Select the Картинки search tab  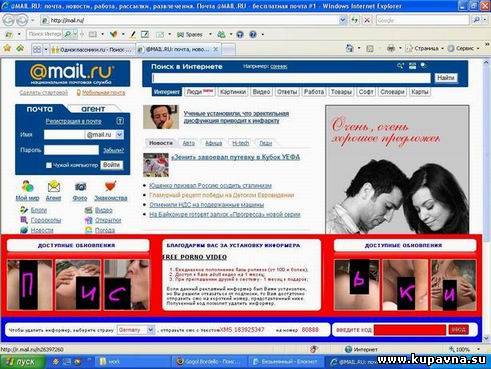coord(233,92)
